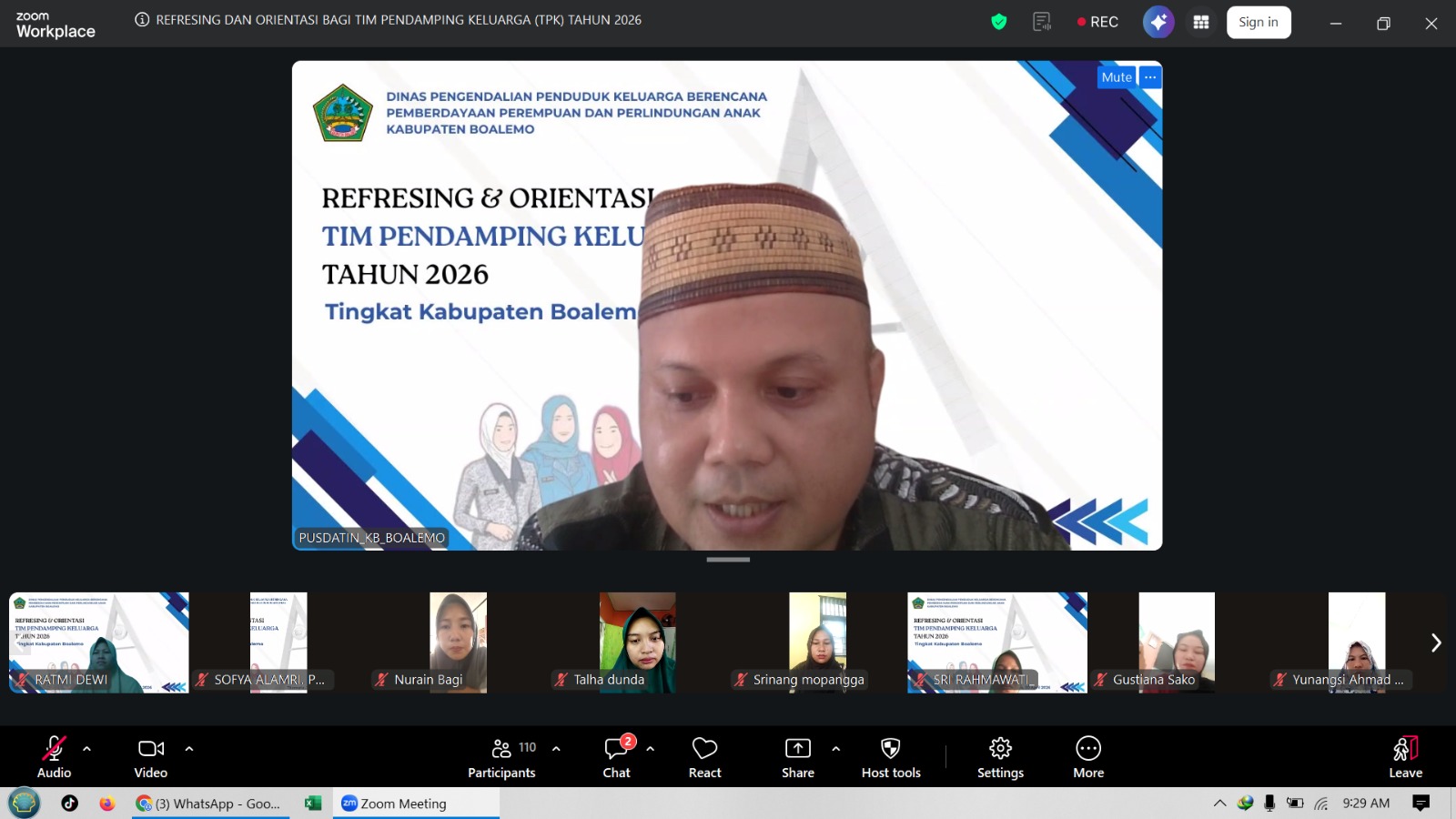Open audio options arrow next to Audio
The width and height of the screenshot is (1456, 819).
click(87, 749)
